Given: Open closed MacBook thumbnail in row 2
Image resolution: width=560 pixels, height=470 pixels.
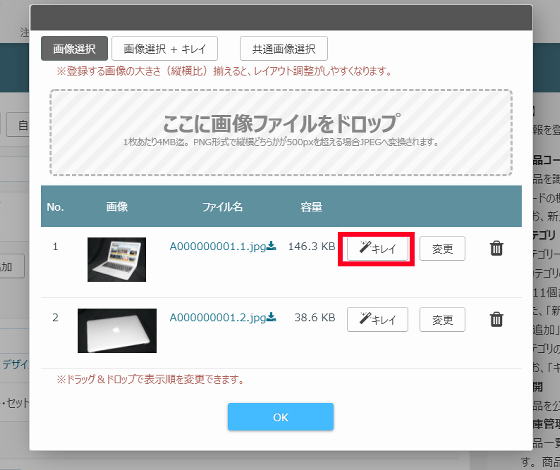Looking at the screenshot, I should pos(117,331).
